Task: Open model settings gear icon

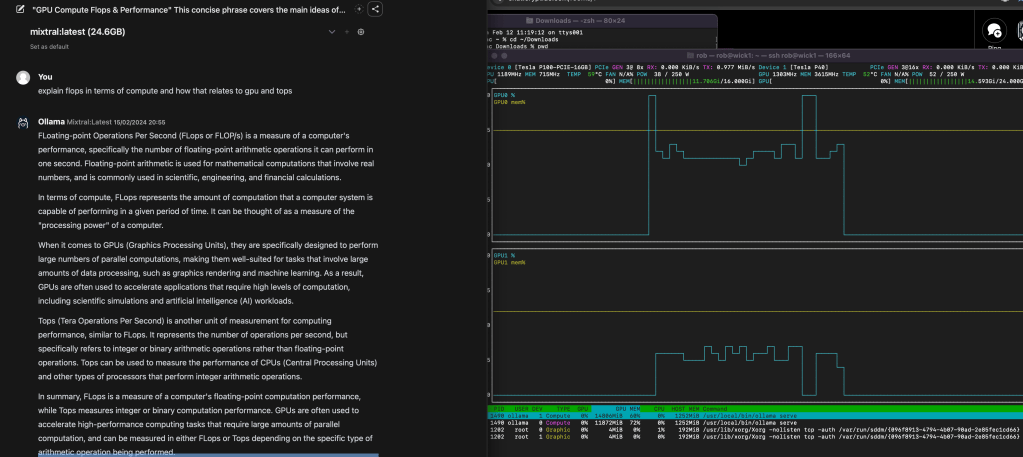Action: coord(361,32)
